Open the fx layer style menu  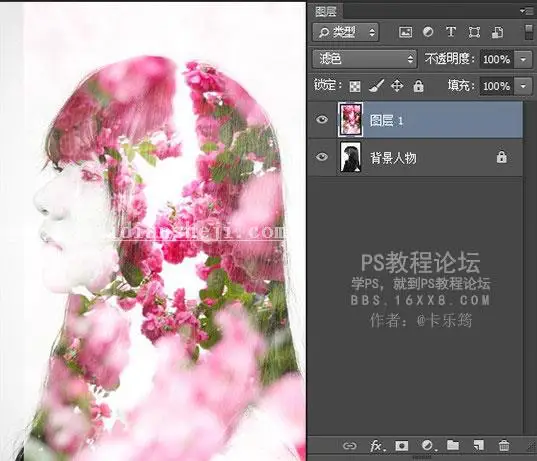377,446
